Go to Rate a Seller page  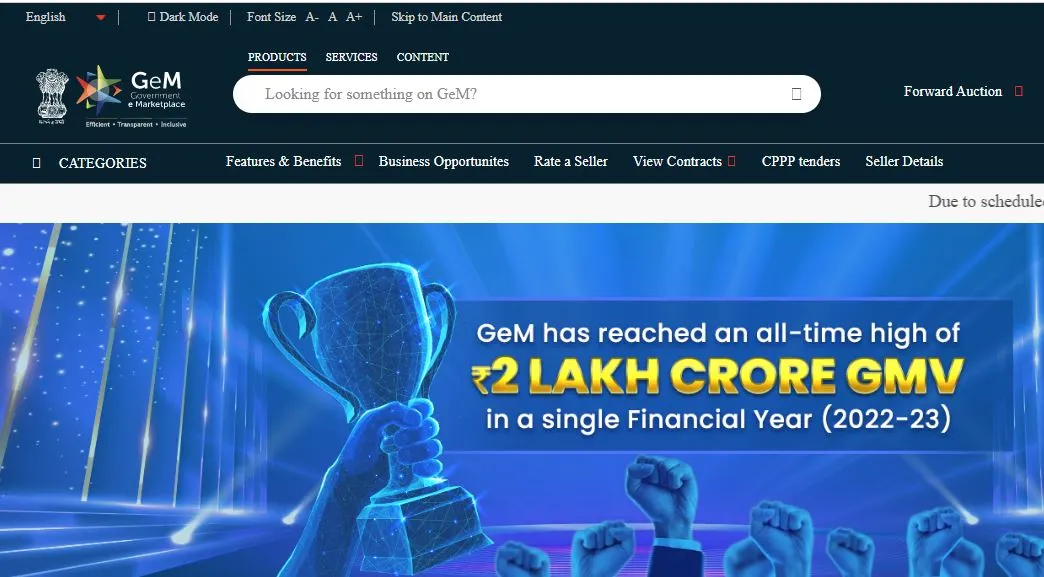pos(571,161)
